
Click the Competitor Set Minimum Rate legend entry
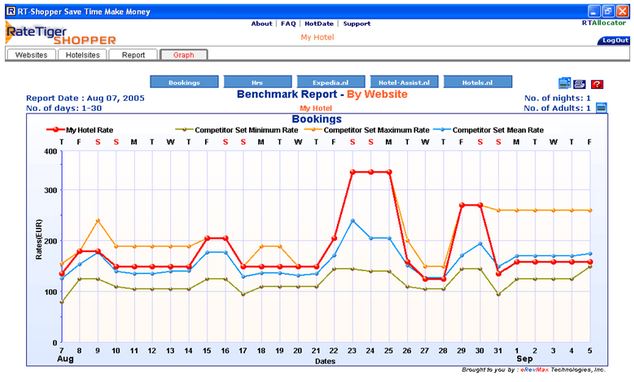click(237, 130)
